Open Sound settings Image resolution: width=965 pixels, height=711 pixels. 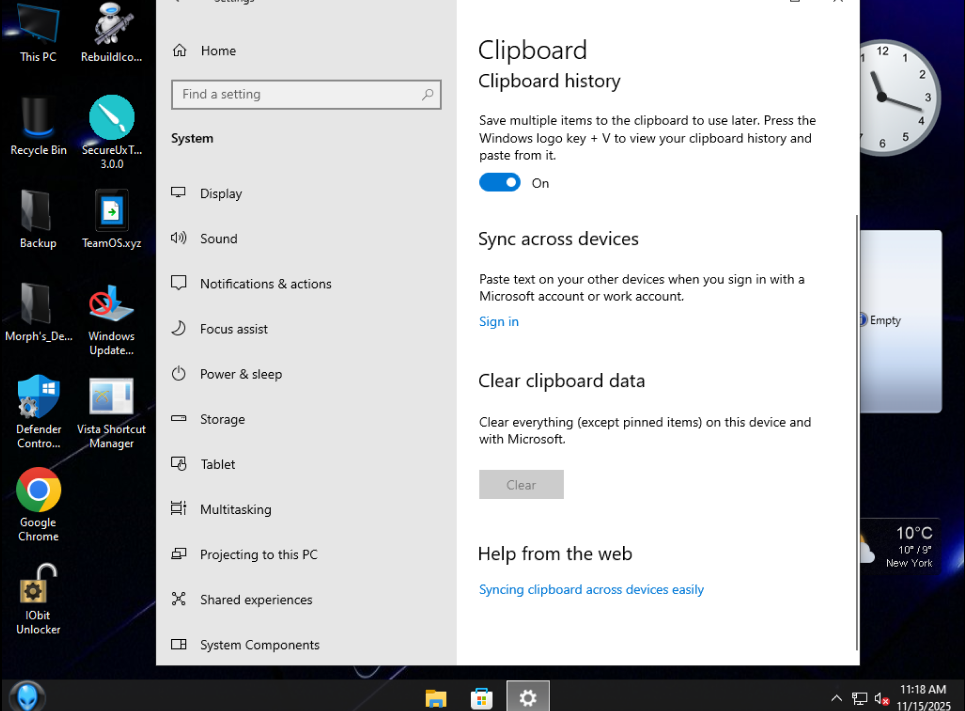point(218,239)
